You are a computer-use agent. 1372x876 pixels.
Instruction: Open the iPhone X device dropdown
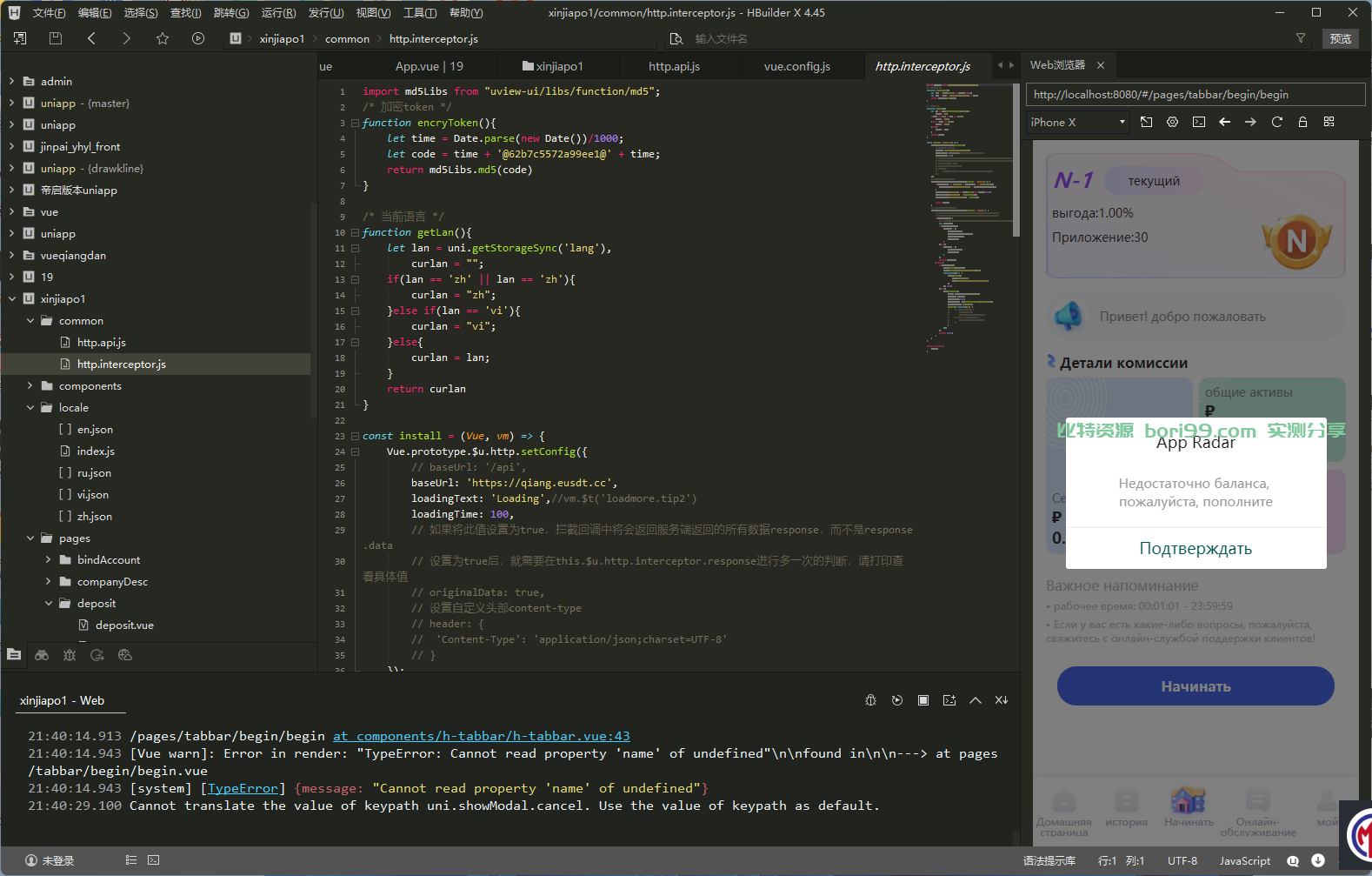pyautogui.click(x=1077, y=122)
